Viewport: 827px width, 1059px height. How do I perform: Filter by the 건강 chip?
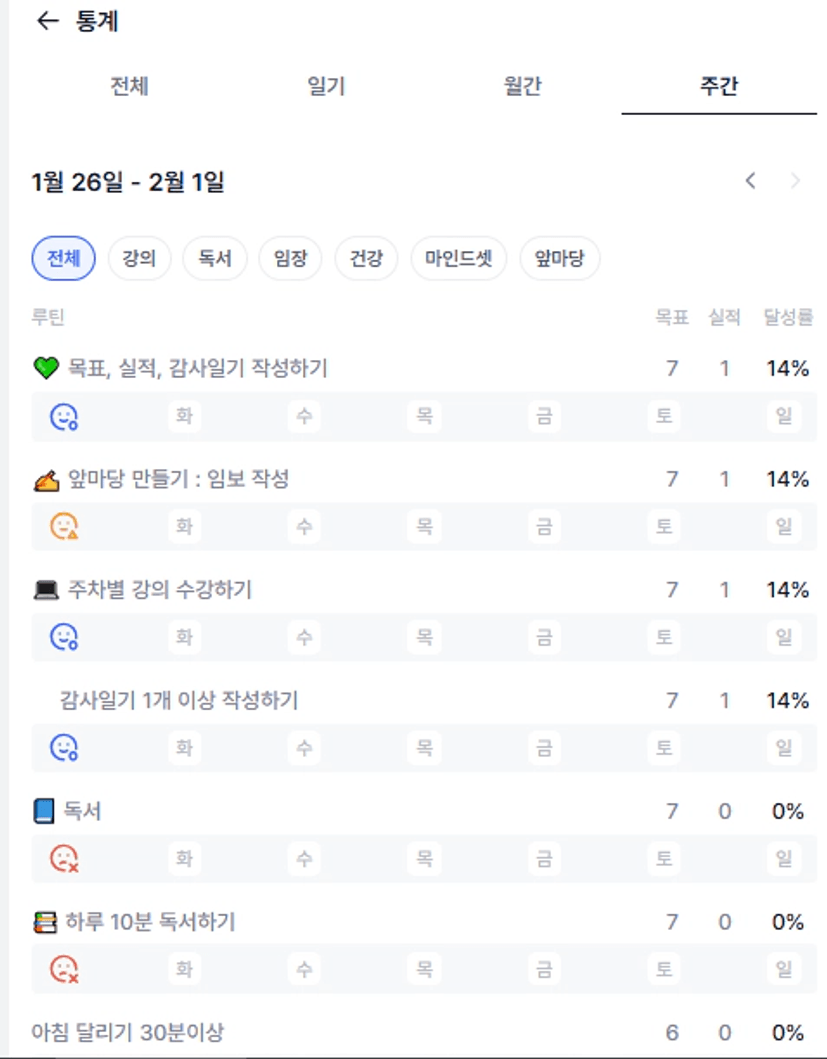pos(366,259)
